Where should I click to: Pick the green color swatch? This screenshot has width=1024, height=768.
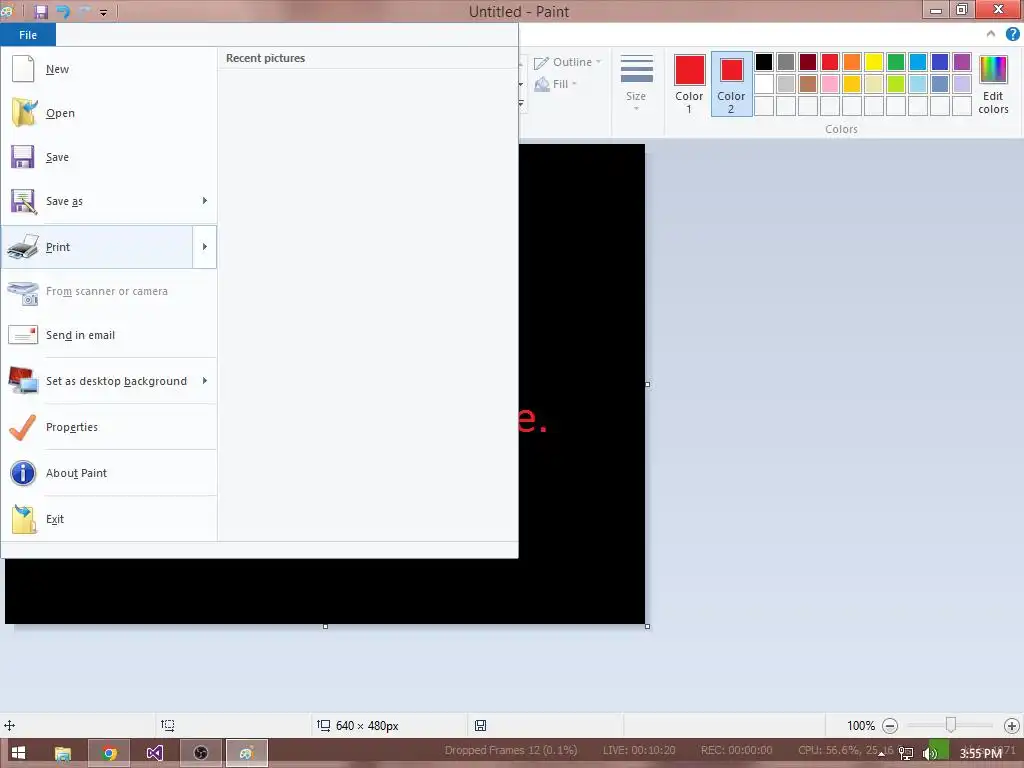click(x=896, y=62)
